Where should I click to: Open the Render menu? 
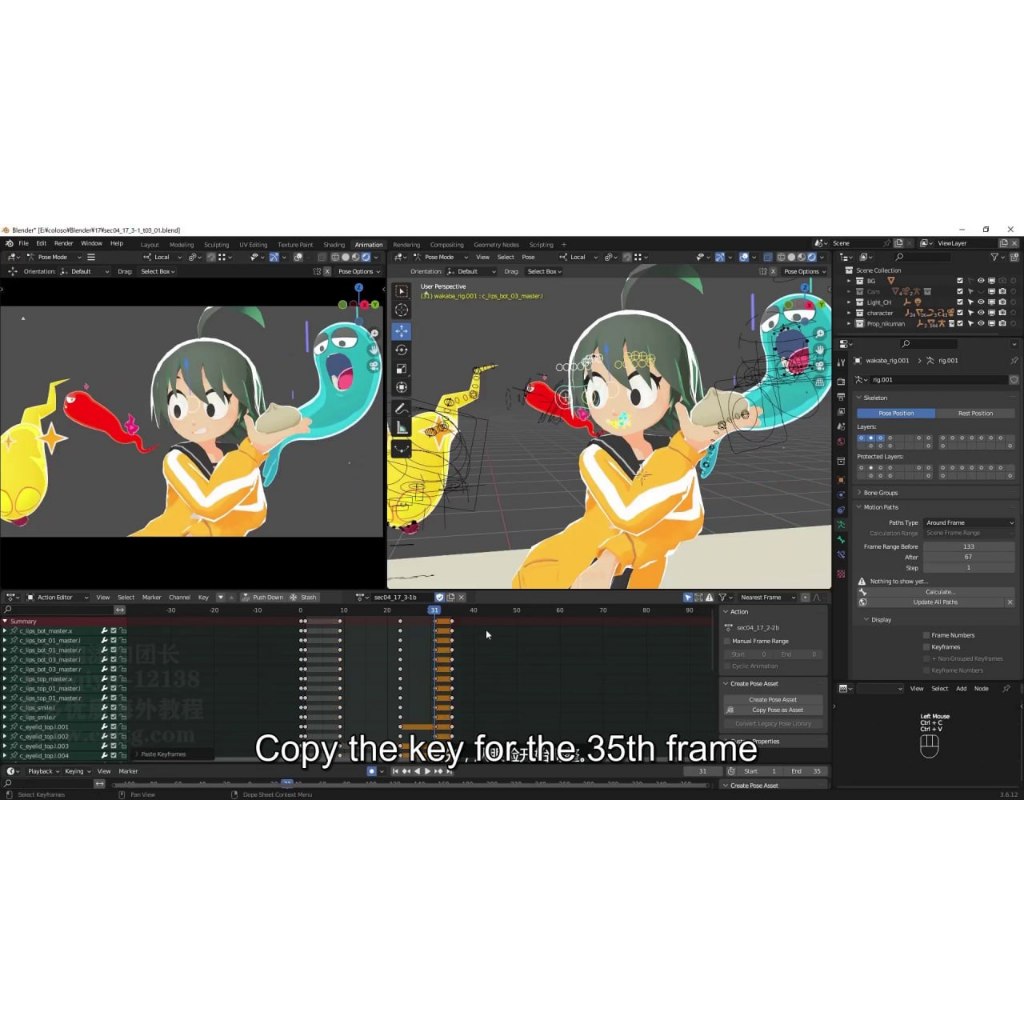(63, 244)
